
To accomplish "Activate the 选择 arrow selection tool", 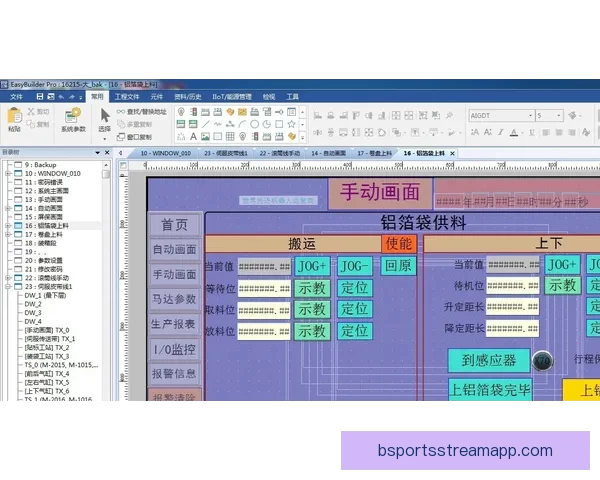I will (x=104, y=115).
